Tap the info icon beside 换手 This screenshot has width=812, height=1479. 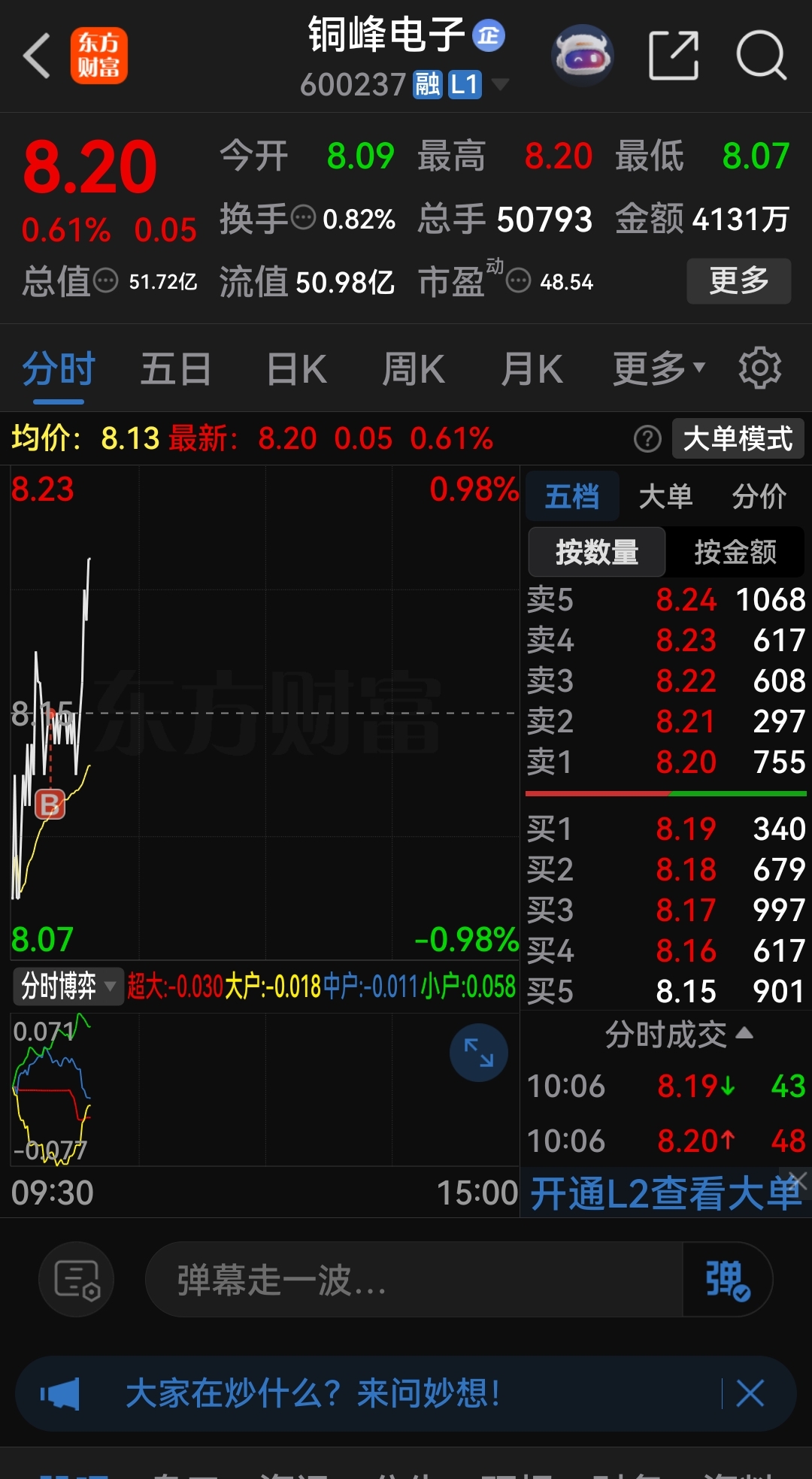click(x=303, y=218)
